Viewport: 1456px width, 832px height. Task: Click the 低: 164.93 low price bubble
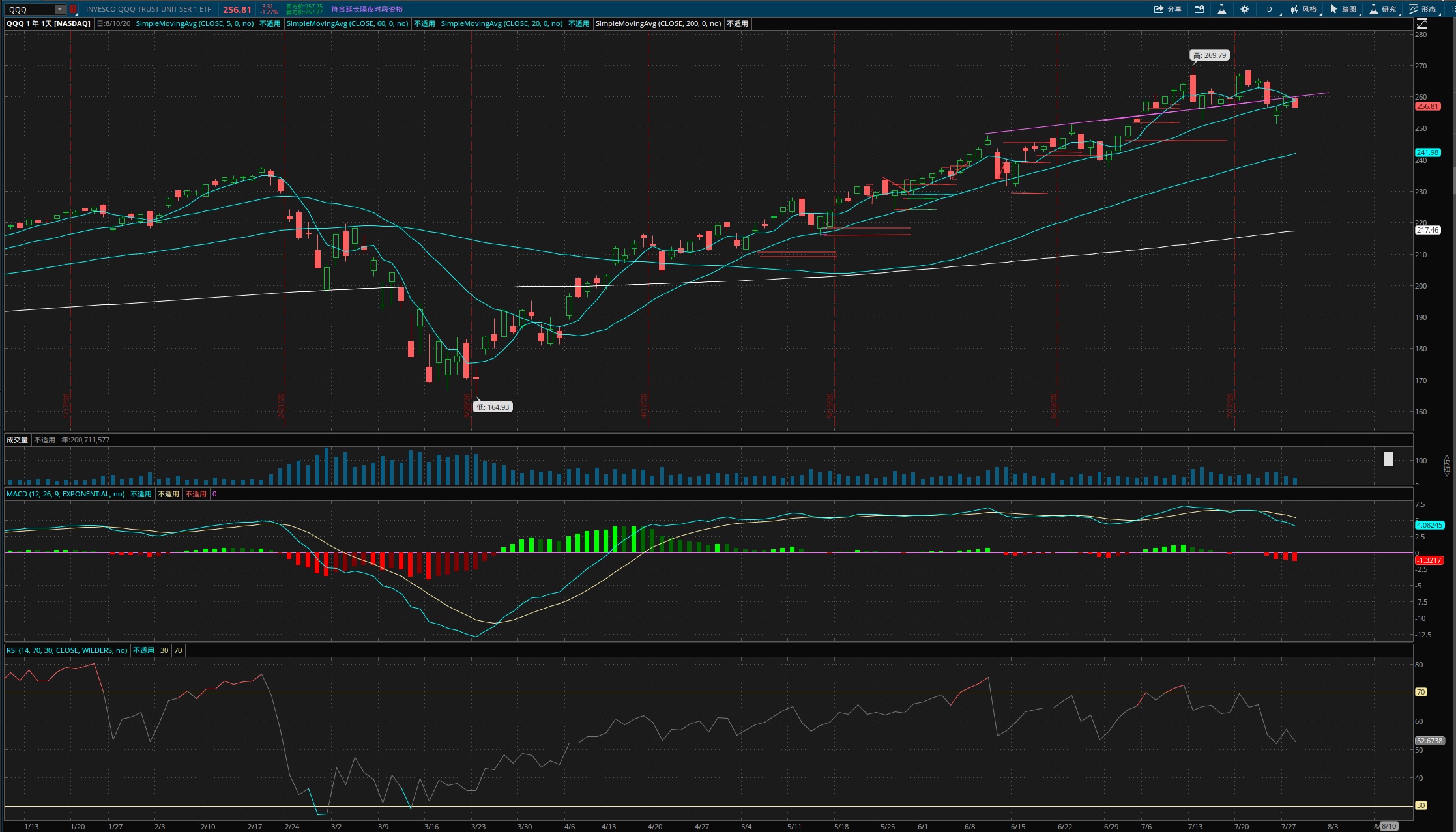[x=493, y=407]
